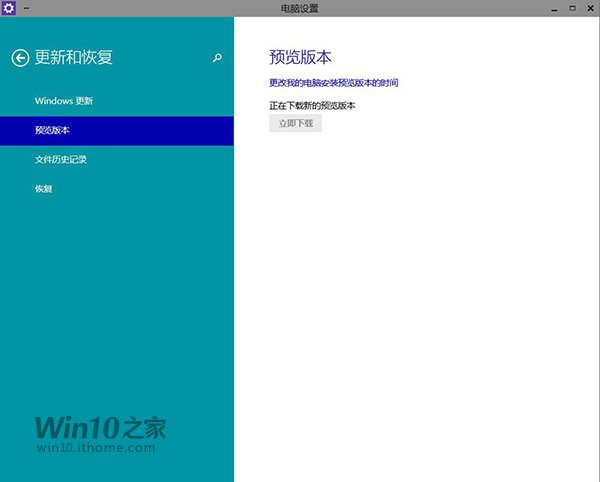Select 预览版本 in the sidebar
The image size is (600, 482).
pos(117,130)
